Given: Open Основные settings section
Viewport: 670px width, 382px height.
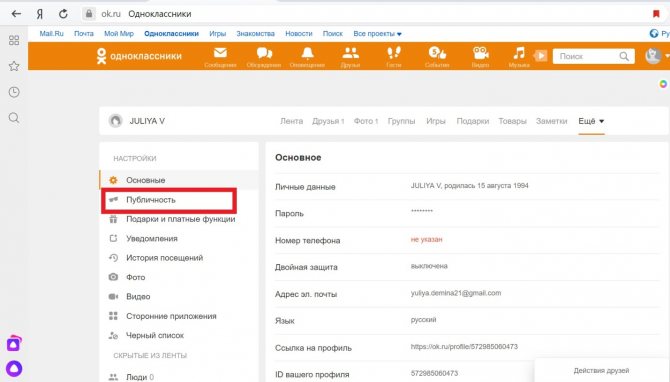Looking at the screenshot, I should (179, 180).
